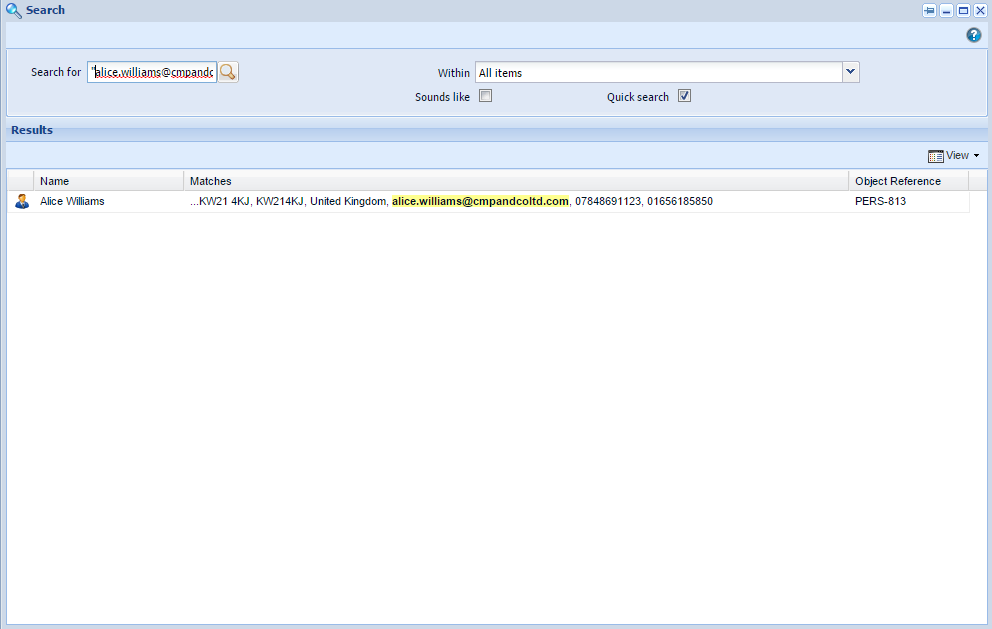Screen dimensions: 992x629
Task: Sort by the Name column header
Action: [108, 181]
